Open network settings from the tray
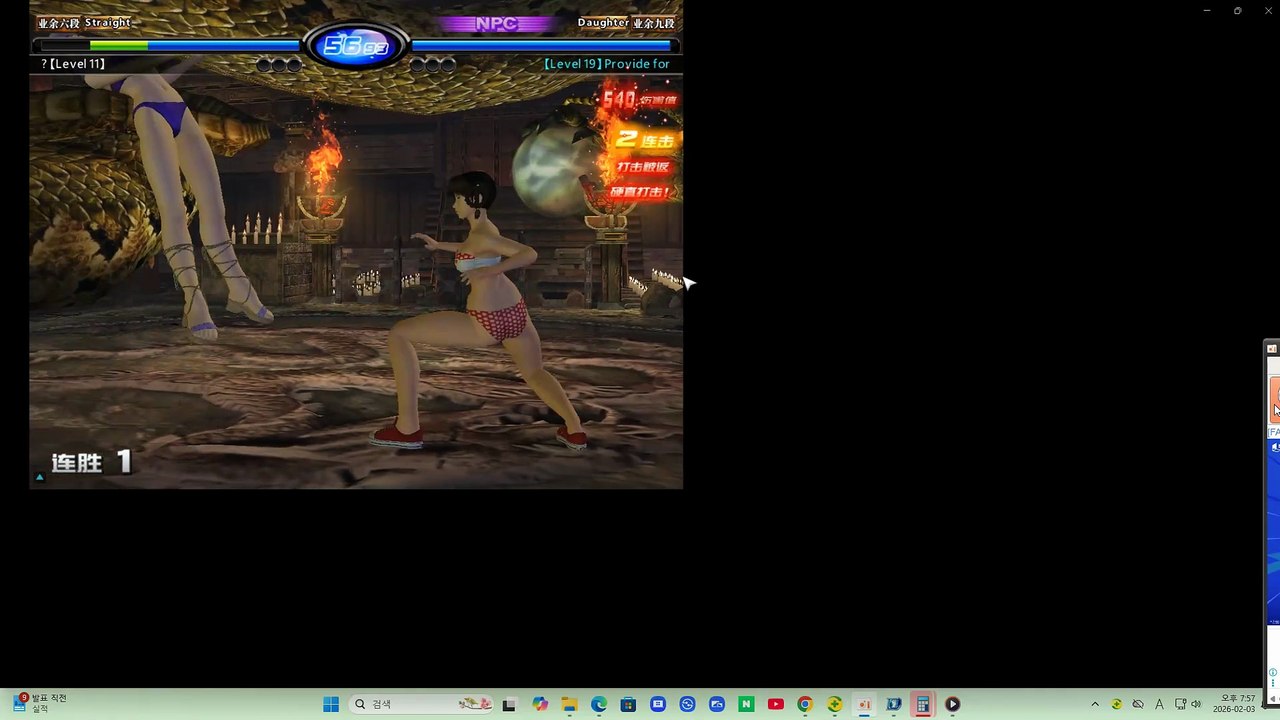Image resolution: width=1280 pixels, height=720 pixels. 1180,704
